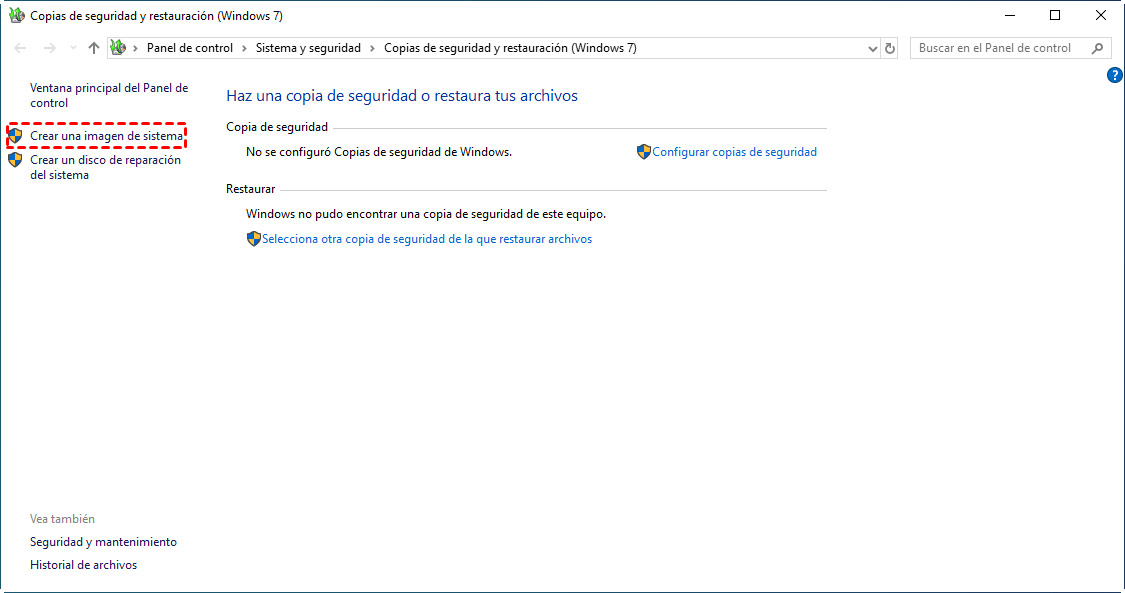Select Sistema y seguridad breadcrumb

pos(309,48)
